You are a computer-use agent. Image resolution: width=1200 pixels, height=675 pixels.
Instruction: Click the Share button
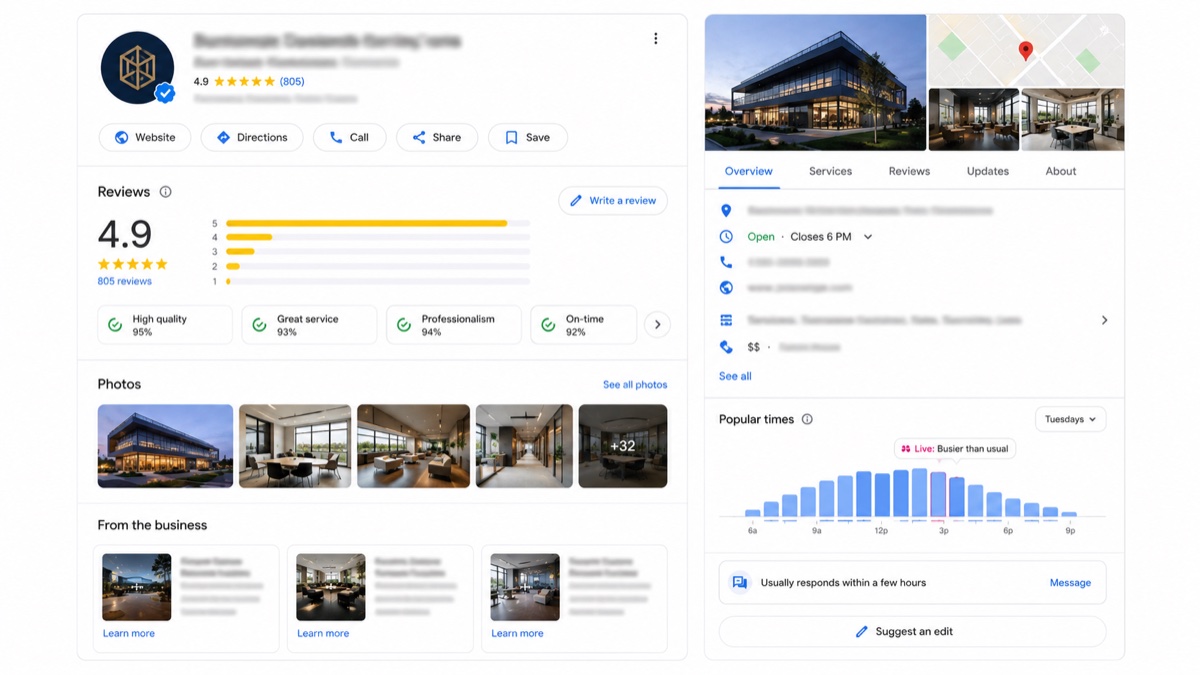[436, 138]
